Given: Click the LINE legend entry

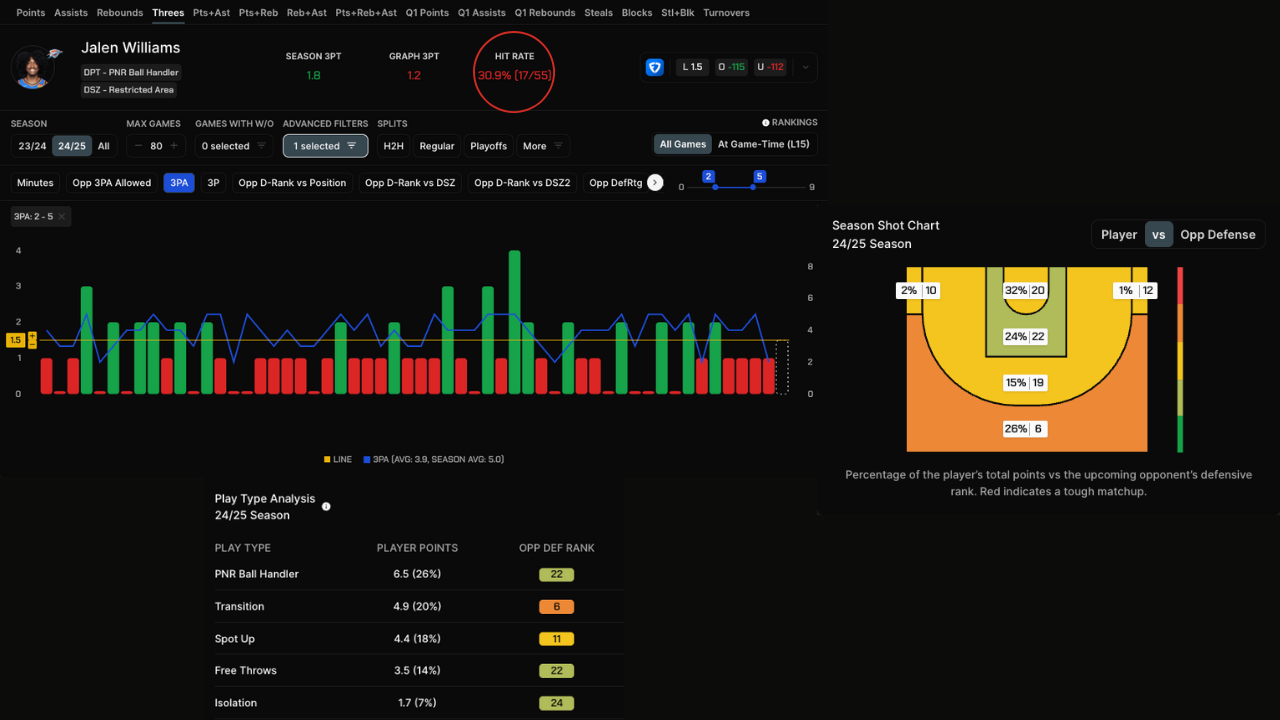Looking at the screenshot, I should 337,459.
